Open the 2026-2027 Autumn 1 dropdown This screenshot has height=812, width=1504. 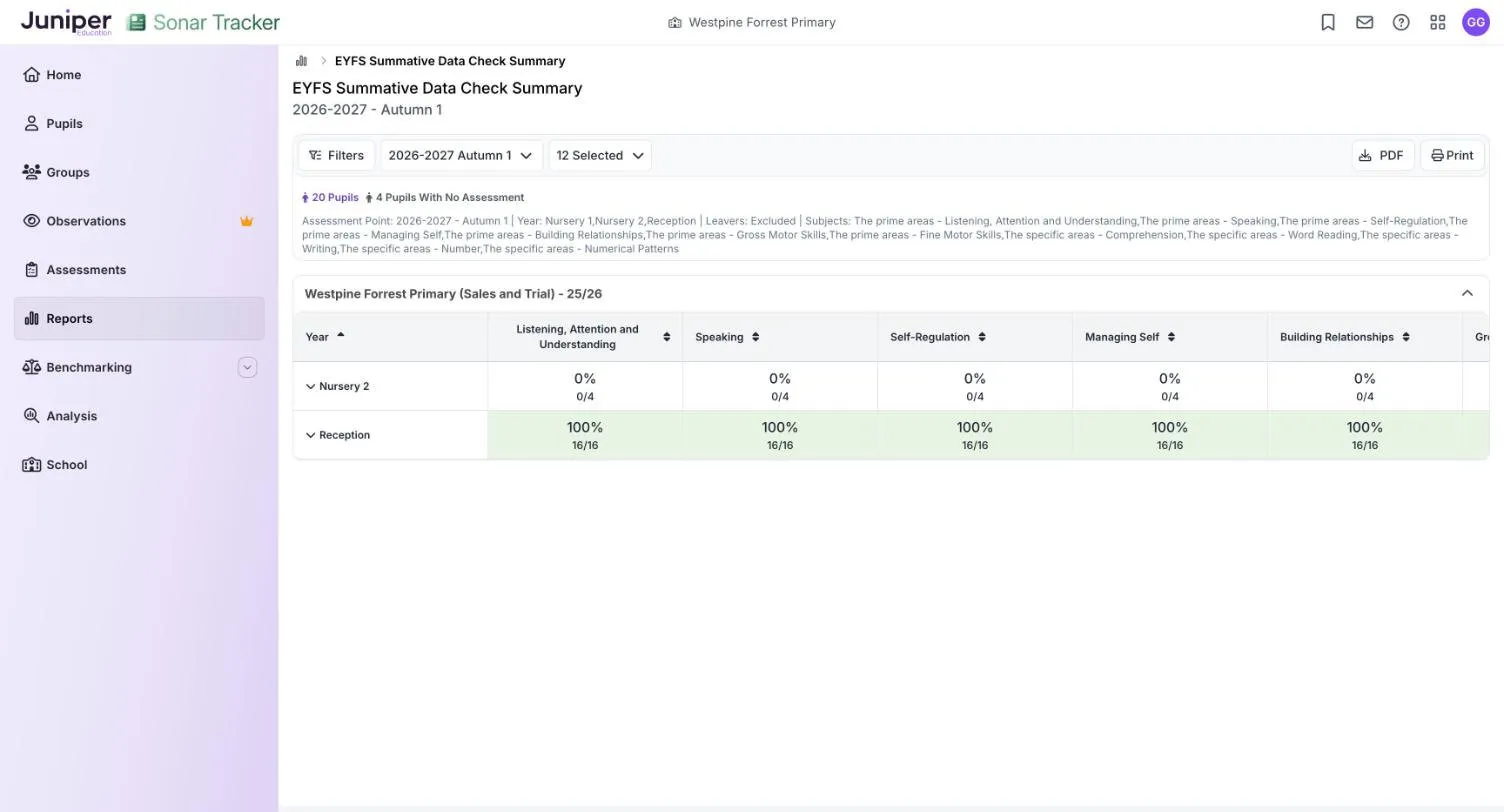[461, 156]
